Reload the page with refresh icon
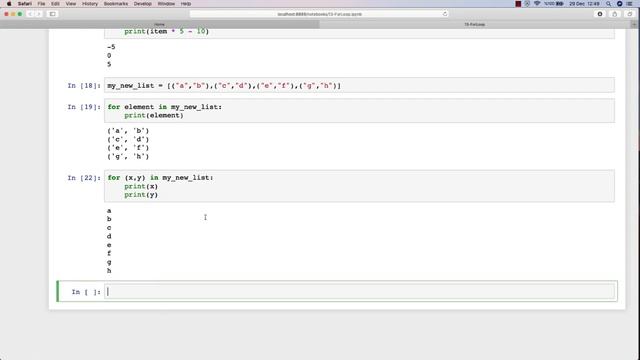 click(444, 14)
